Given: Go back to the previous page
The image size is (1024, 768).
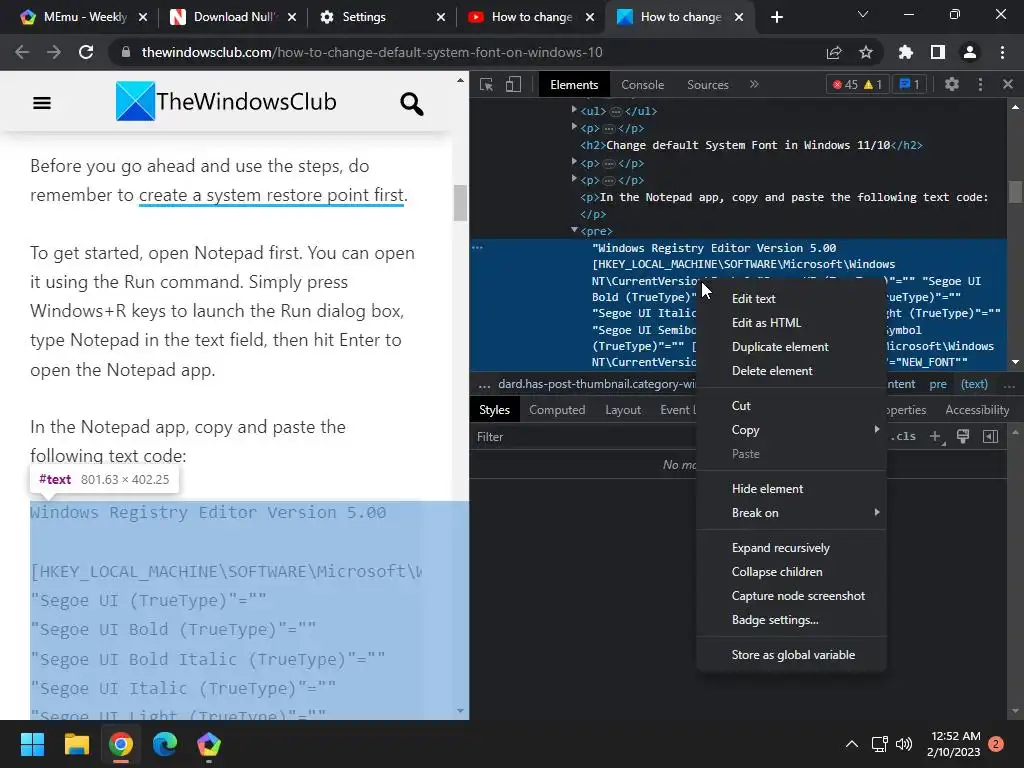Looking at the screenshot, I should pos(22,52).
